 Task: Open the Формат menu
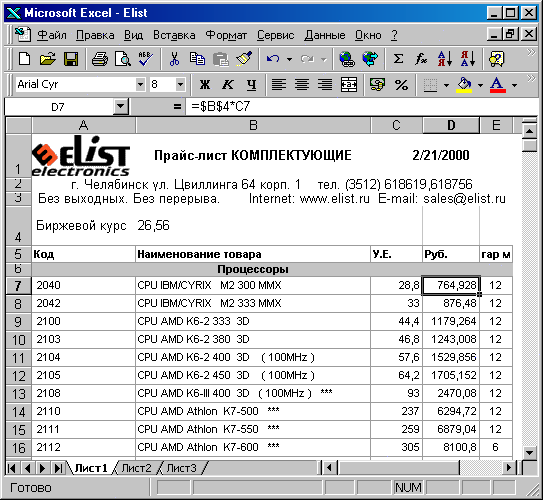(x=226, y=35)
